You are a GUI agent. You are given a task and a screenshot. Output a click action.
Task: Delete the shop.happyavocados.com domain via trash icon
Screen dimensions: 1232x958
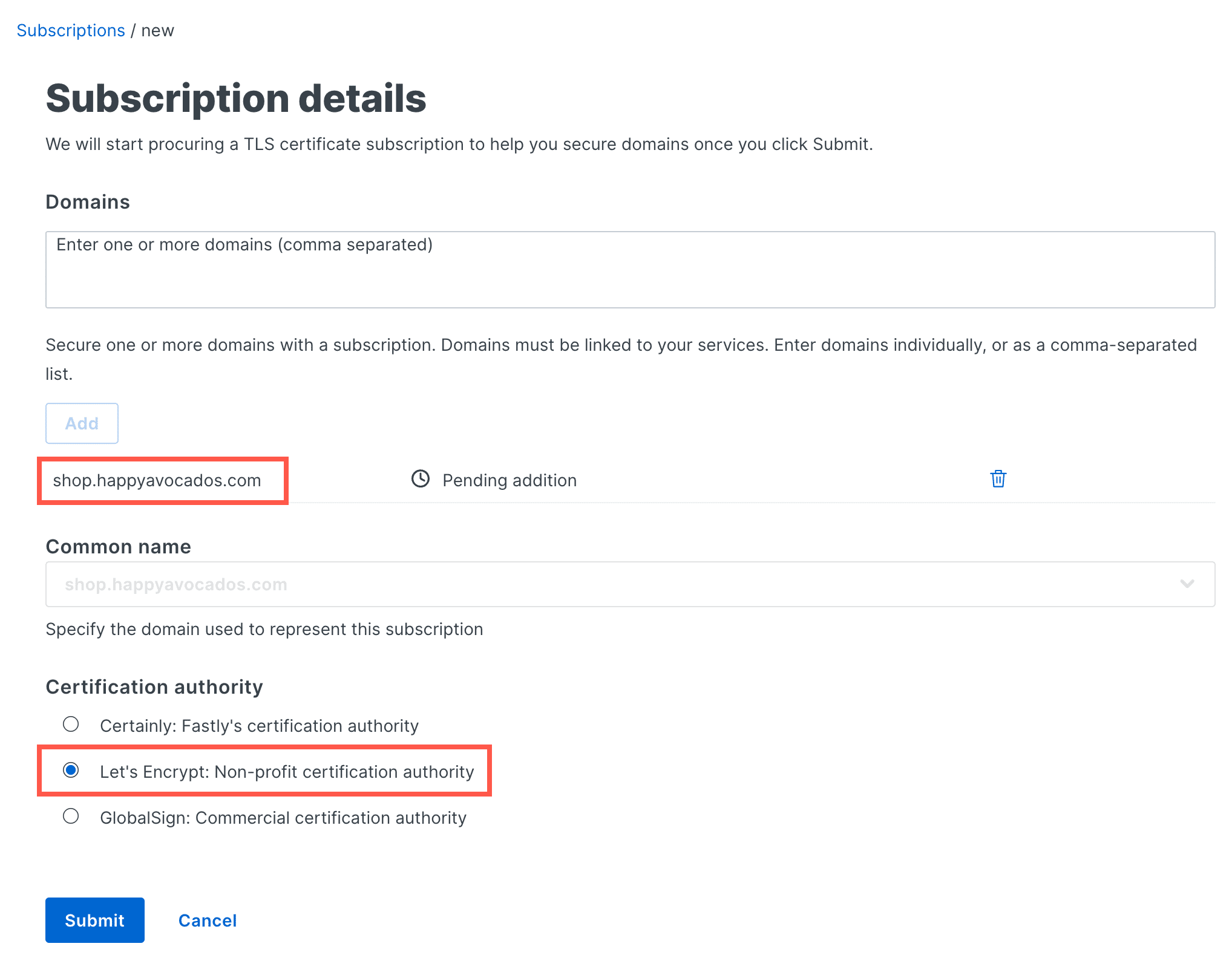point(997,478)
